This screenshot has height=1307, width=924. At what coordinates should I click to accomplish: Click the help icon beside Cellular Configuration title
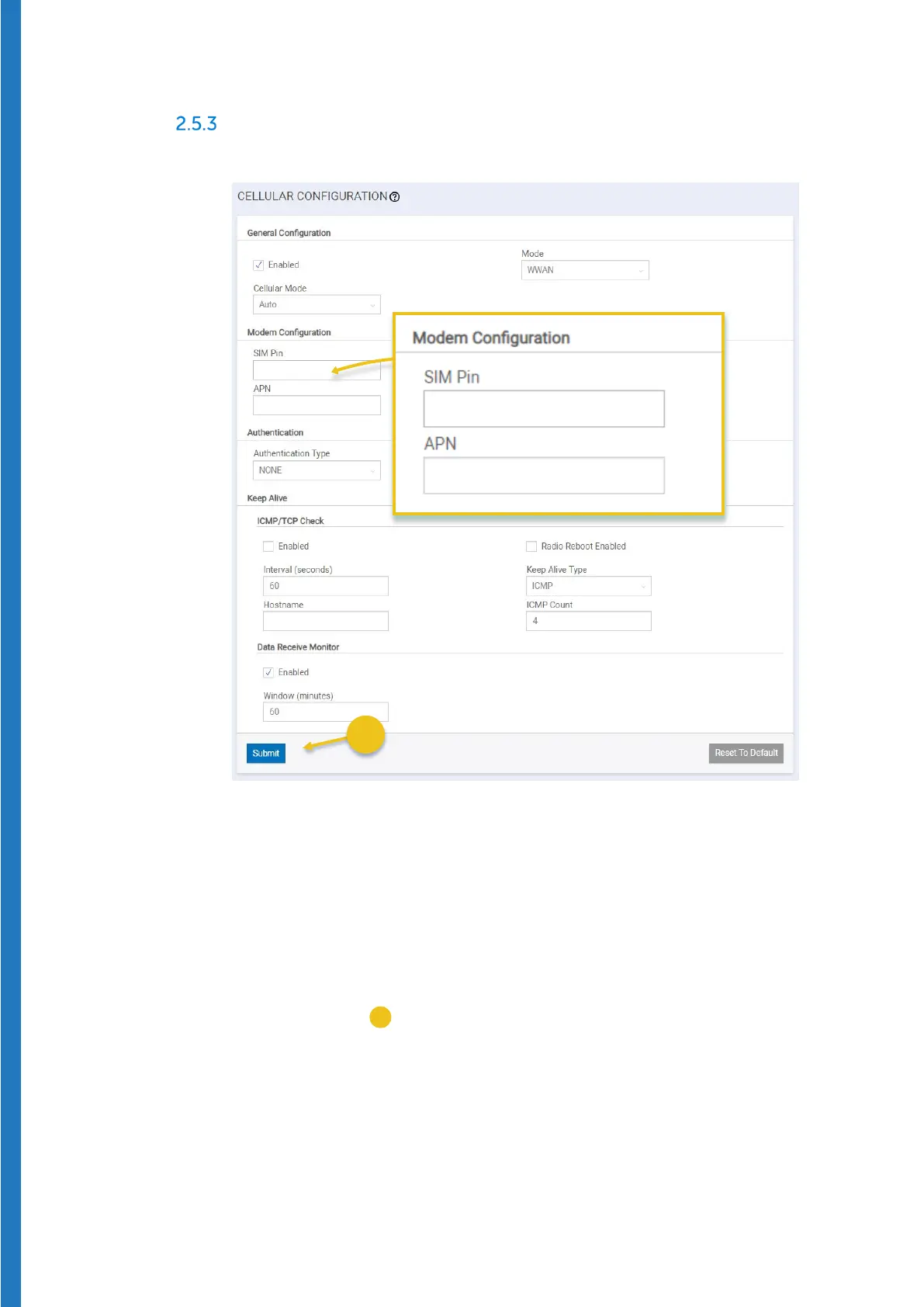(395, 197)
